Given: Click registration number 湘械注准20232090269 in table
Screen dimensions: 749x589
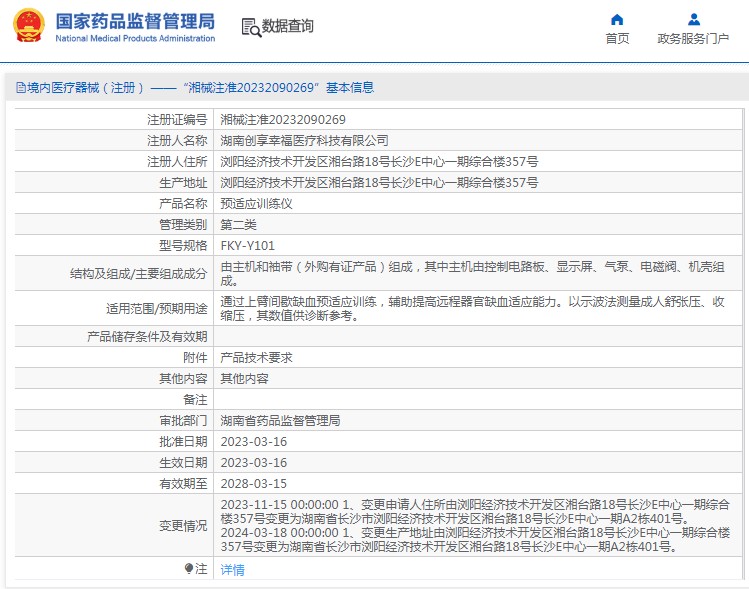Looking at the screenshot, I should [283, 120].
